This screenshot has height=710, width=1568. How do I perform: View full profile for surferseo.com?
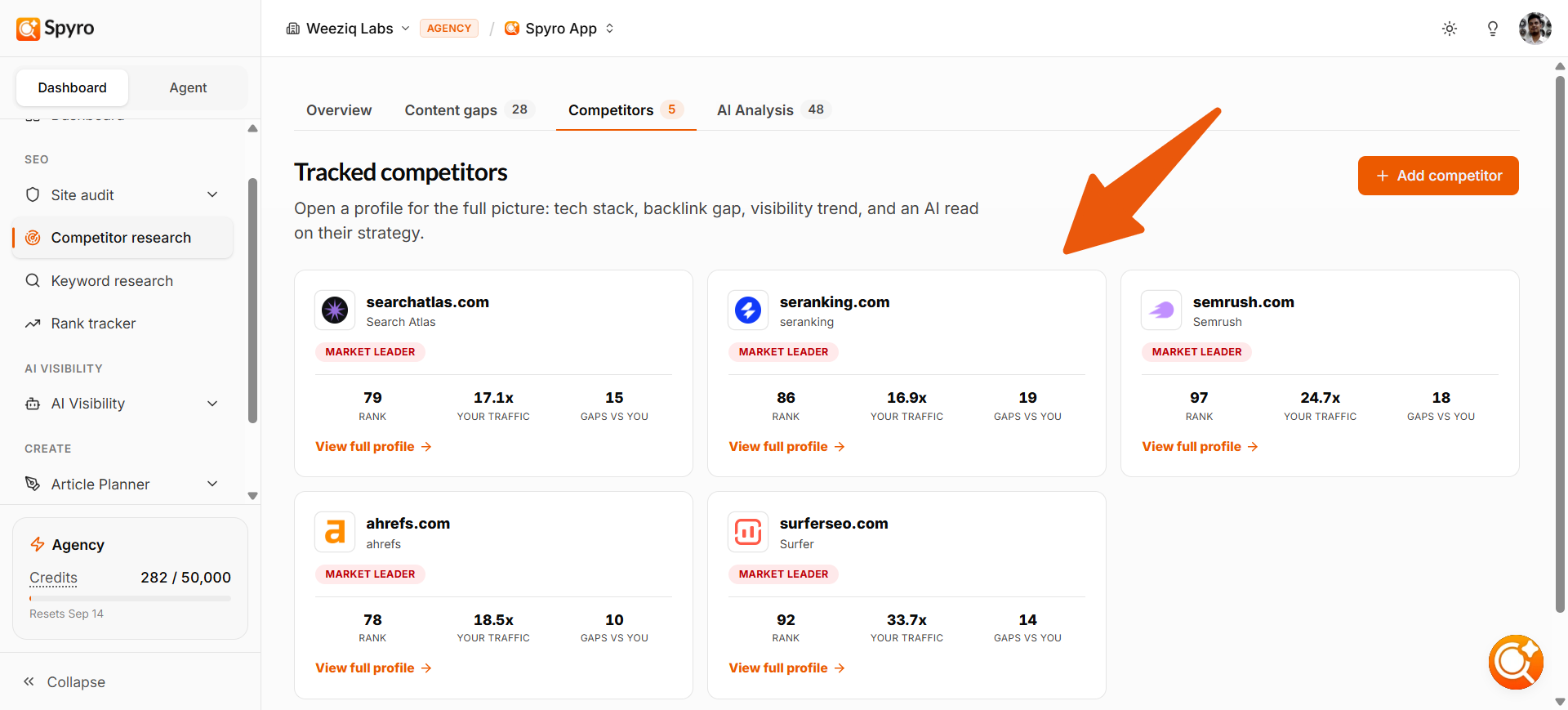[787, 668]
